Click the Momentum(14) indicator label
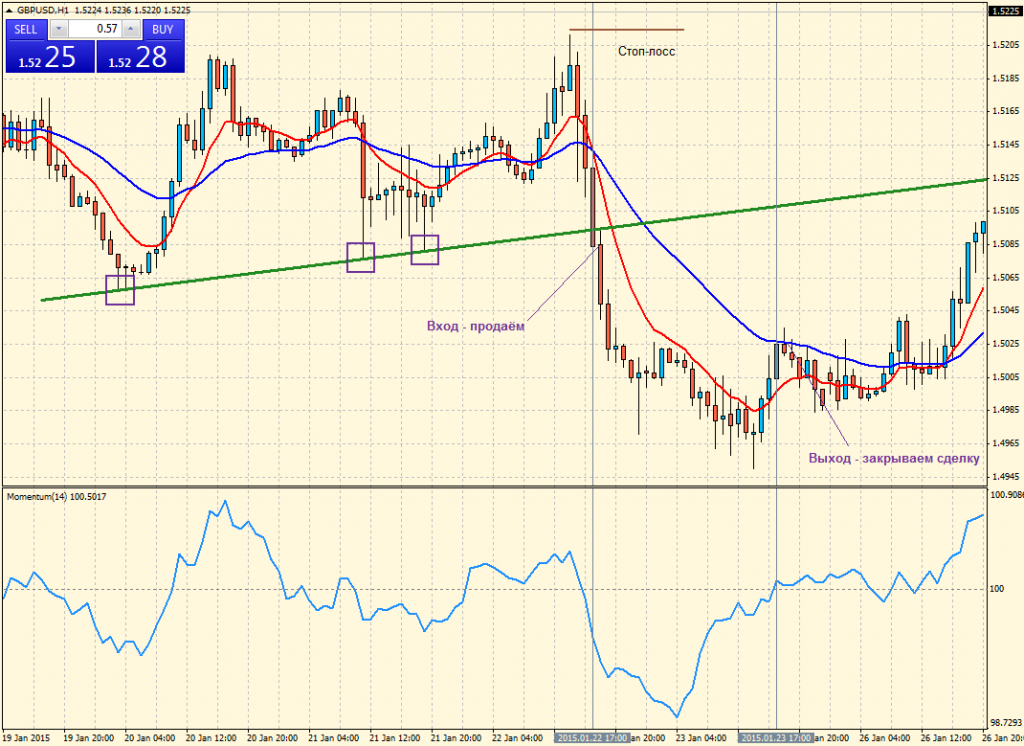 click(57, 496)
